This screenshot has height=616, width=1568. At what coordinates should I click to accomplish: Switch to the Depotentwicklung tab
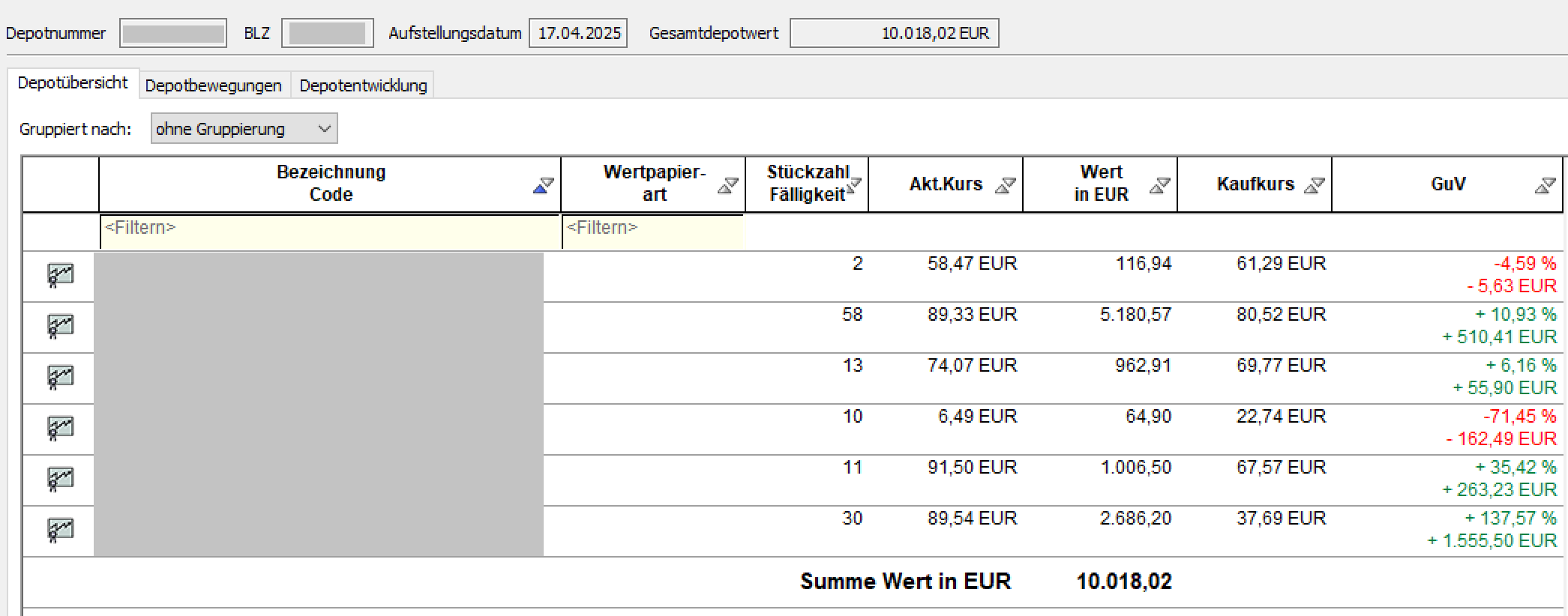pos(363,85)
